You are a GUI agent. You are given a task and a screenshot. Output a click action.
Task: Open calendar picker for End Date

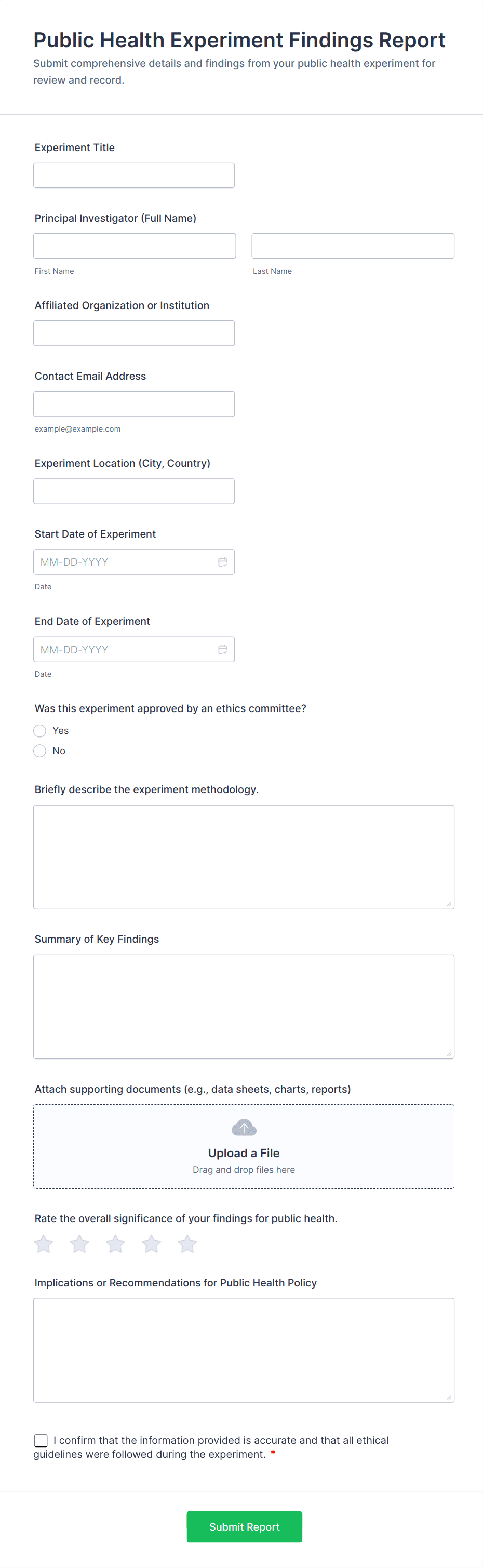(223, 649)
